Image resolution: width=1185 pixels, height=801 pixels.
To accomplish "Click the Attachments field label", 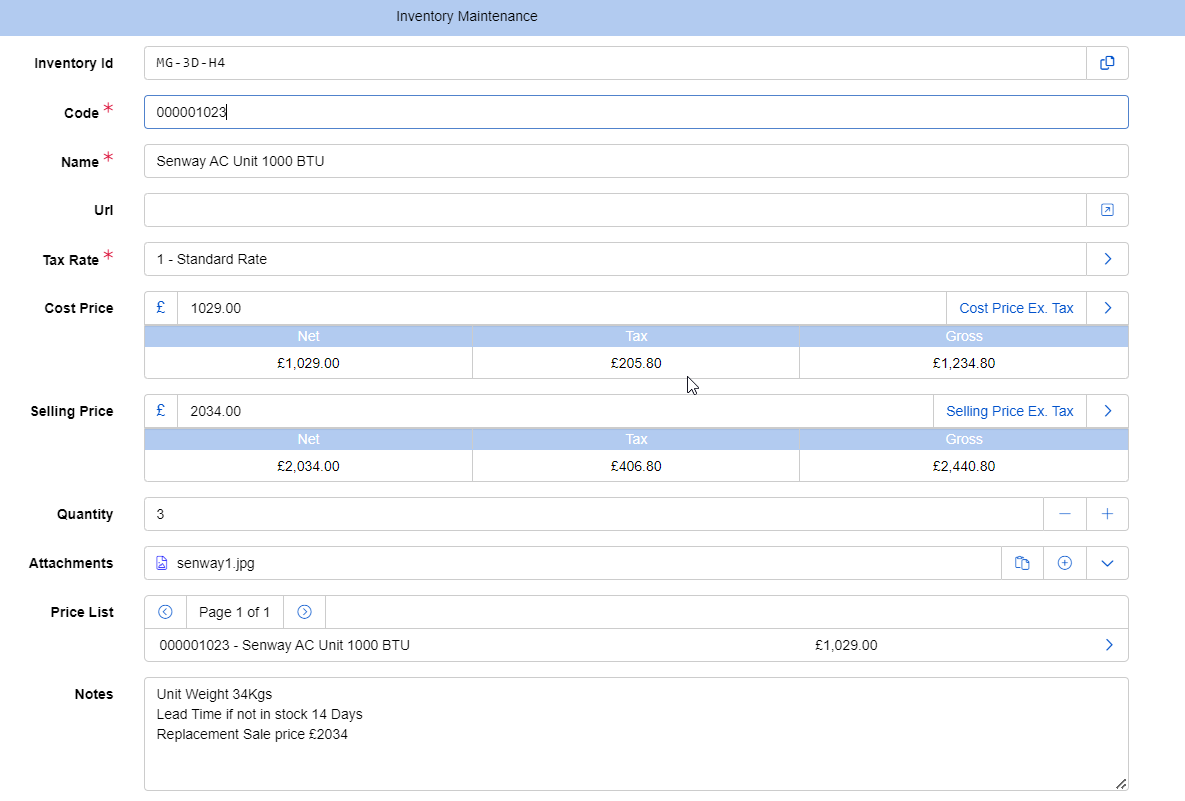I will (x=71, y=563).
